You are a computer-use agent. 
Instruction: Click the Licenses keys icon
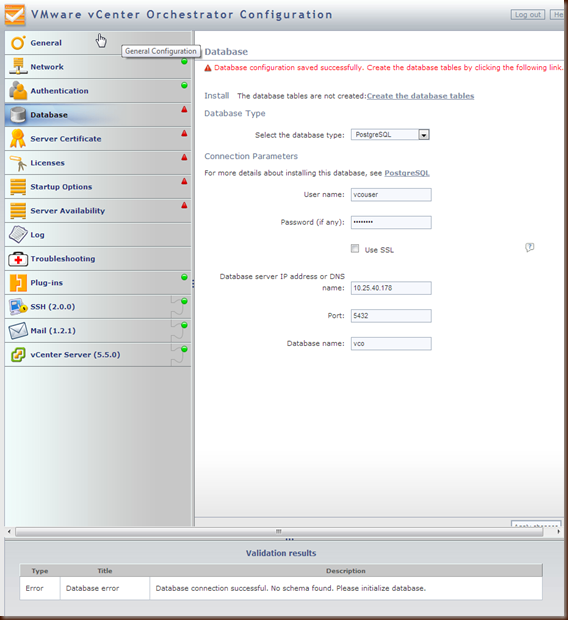pyautogui.click(x=18, y=163)
